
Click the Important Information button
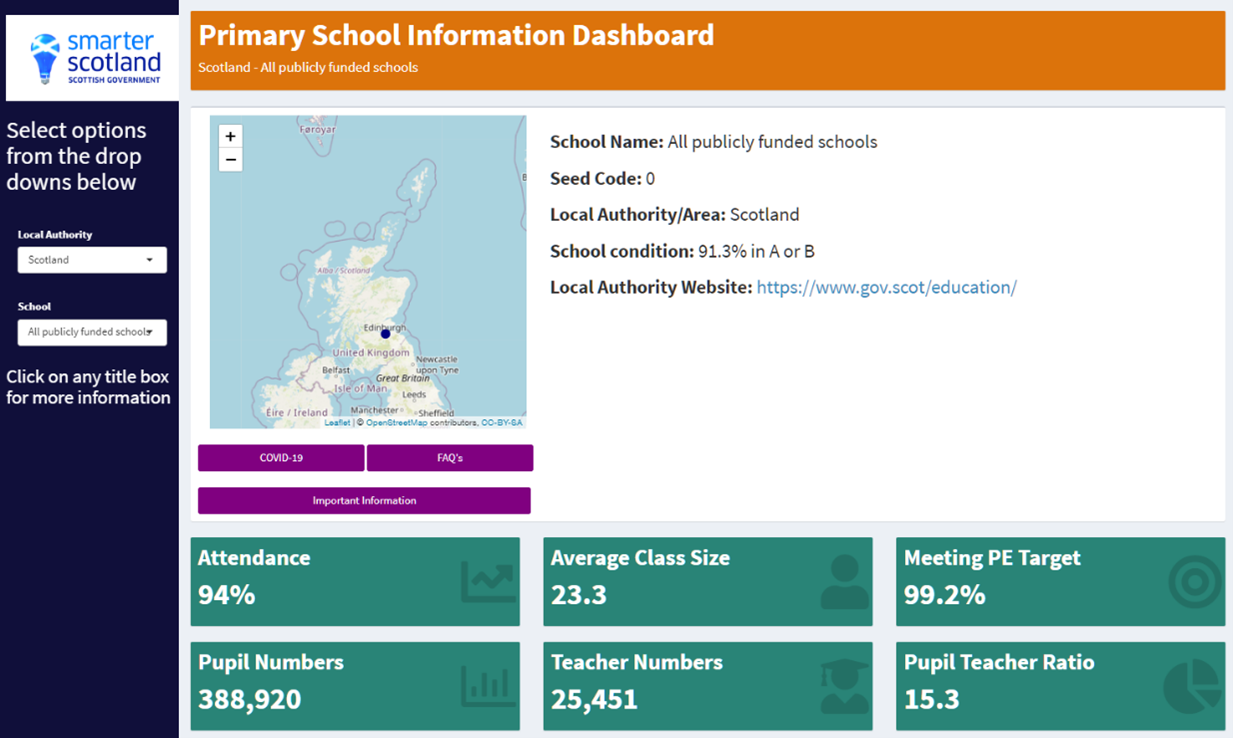click(x=364, y=501)
